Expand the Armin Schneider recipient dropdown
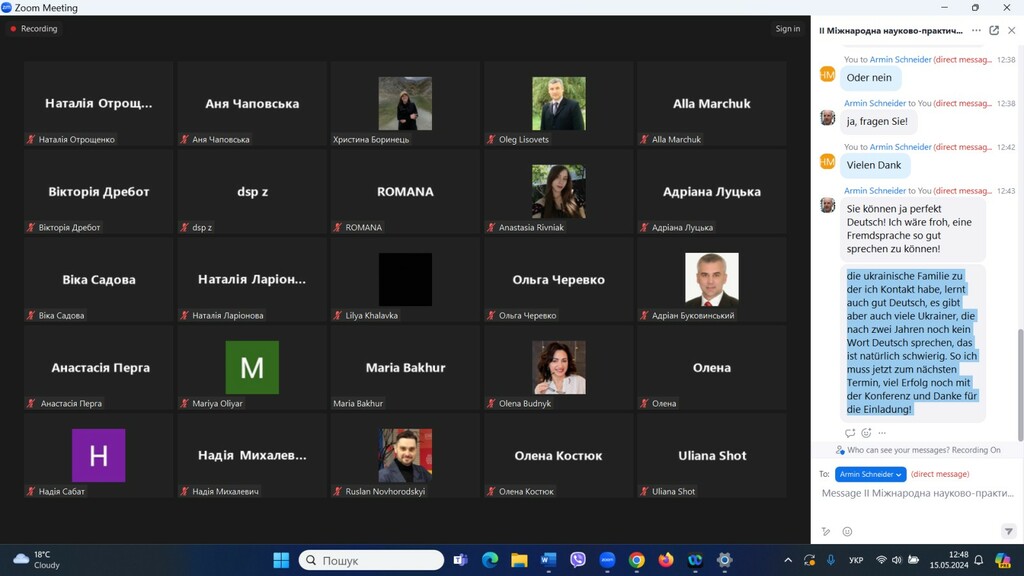The height and width of the screenshot is (576, 1024). pos(870,474)
